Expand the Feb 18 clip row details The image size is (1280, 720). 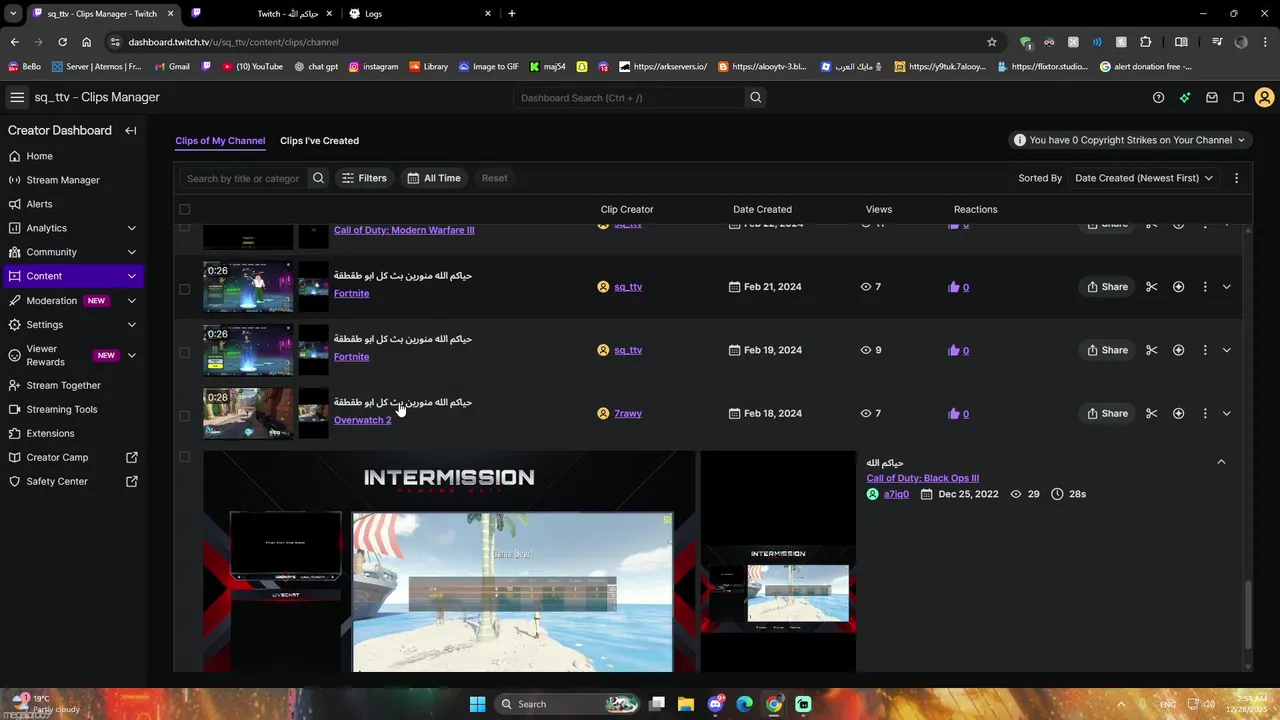point(1226,413)
